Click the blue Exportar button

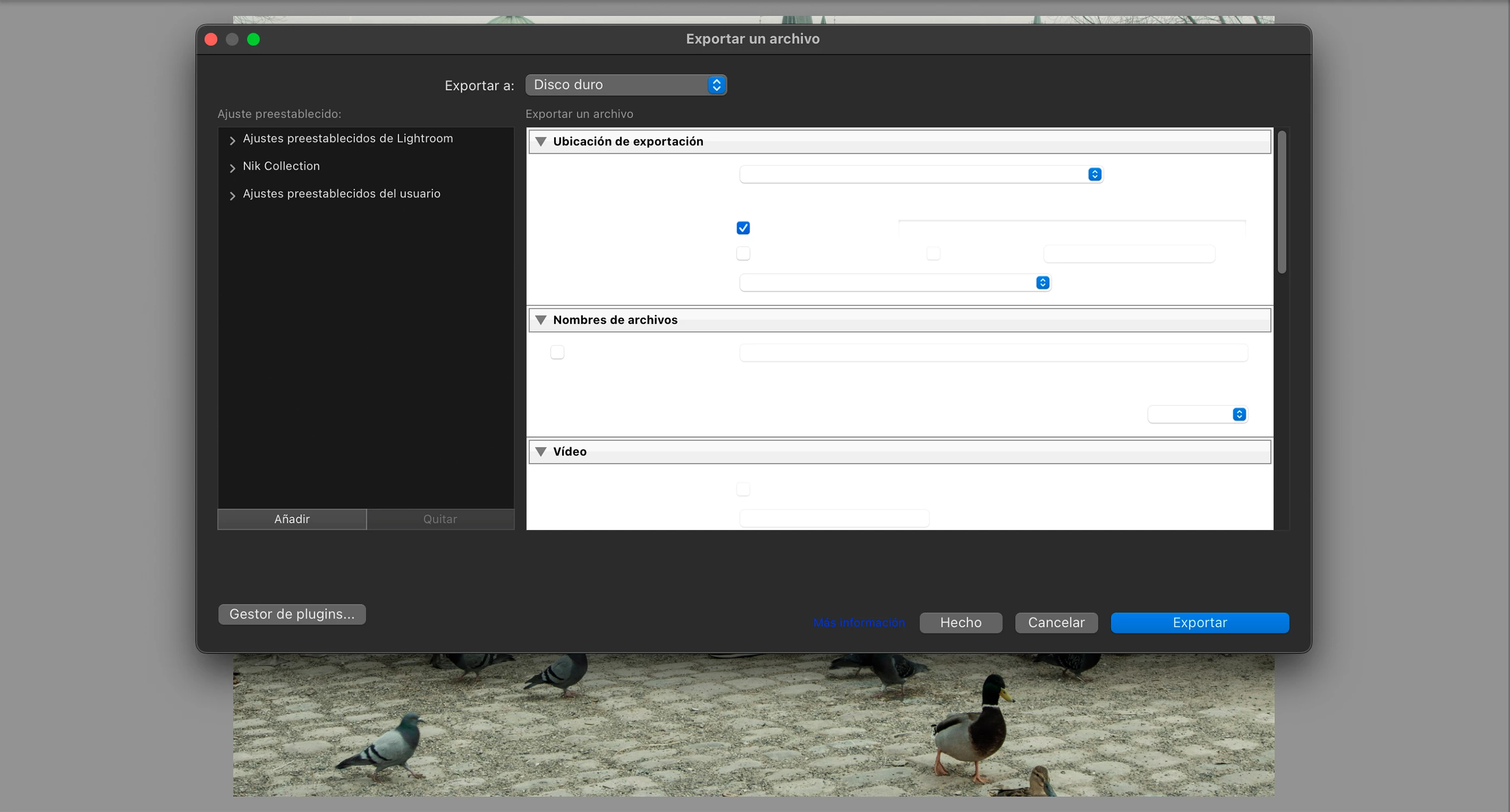point(1199,623)
